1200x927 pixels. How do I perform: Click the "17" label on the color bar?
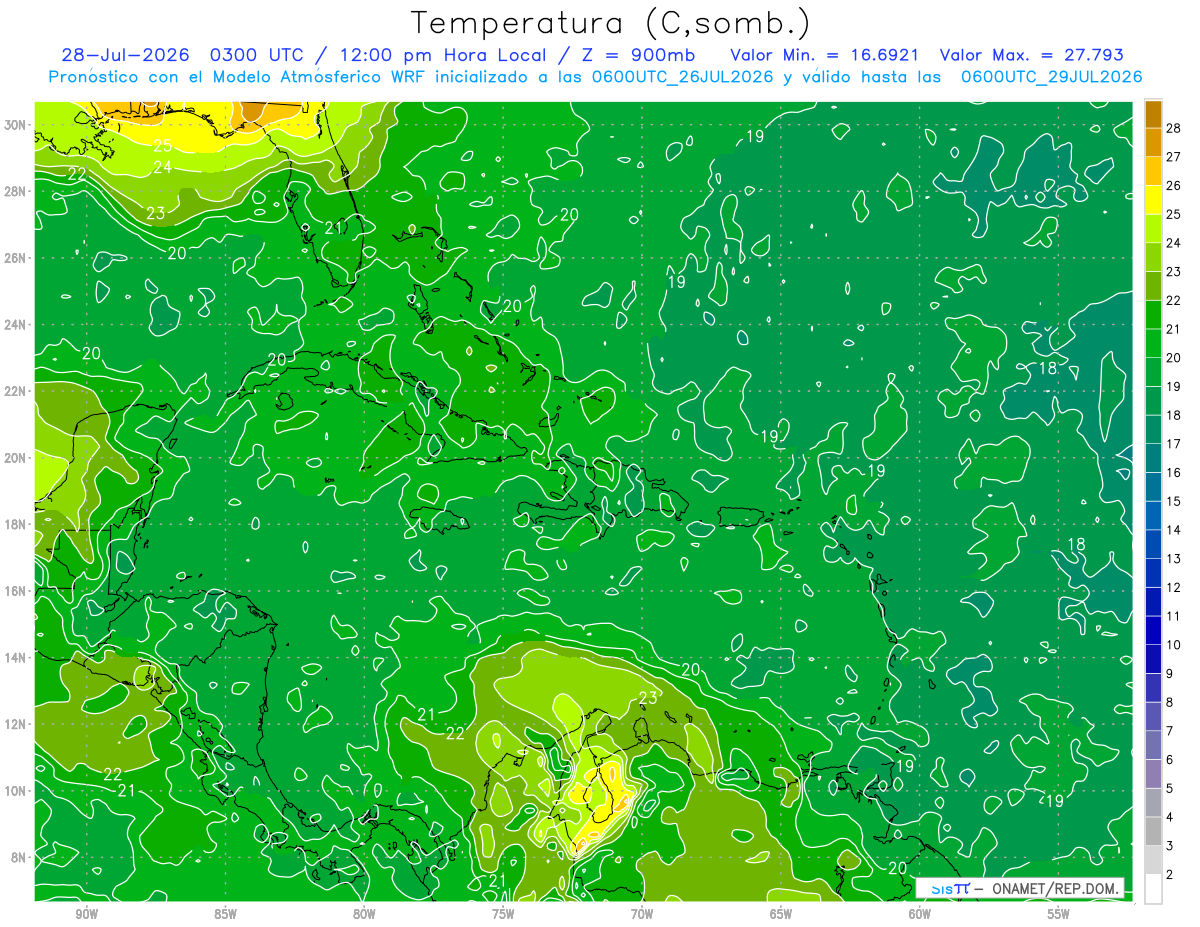coord(1175,444)
